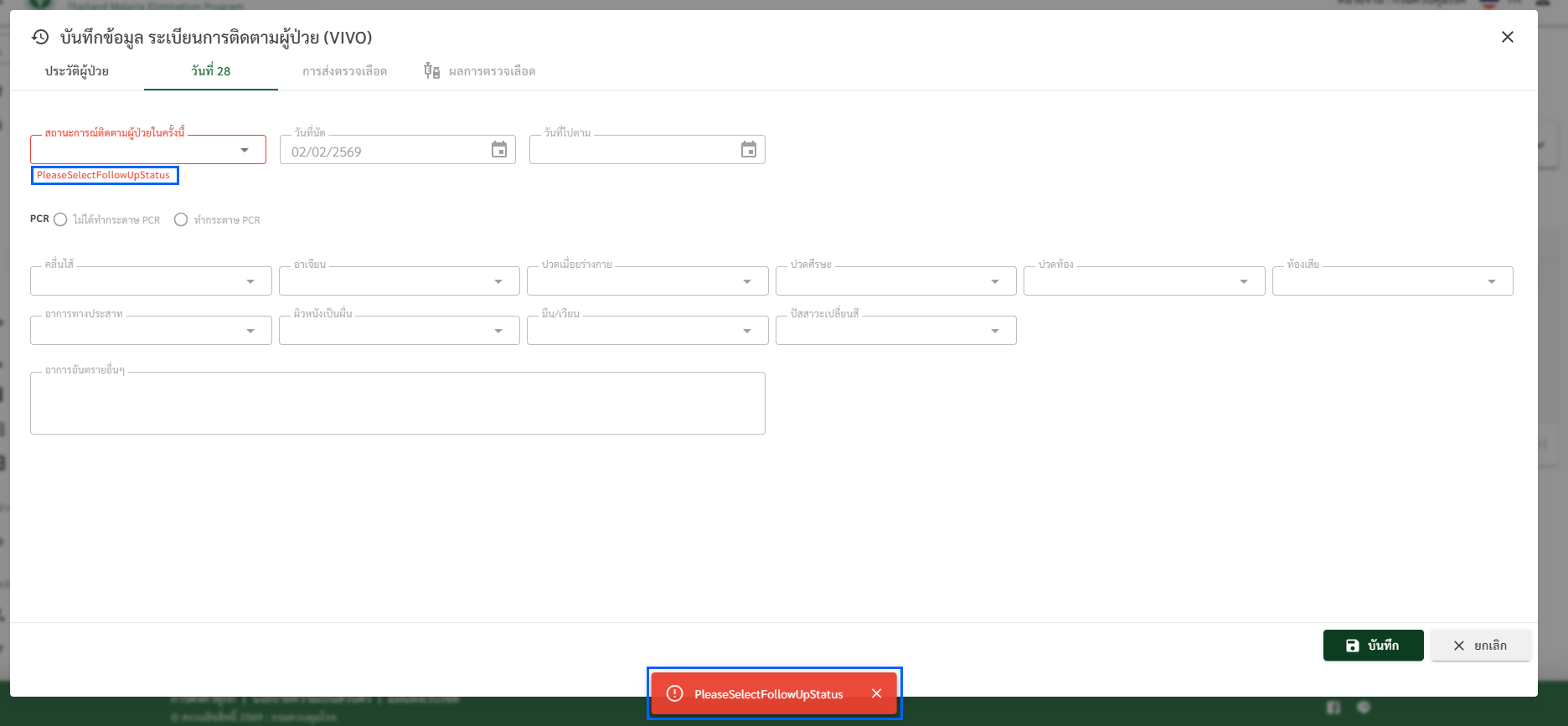
Task: Click the history clock icon in dialog title
Action: [x=40, y=37]
